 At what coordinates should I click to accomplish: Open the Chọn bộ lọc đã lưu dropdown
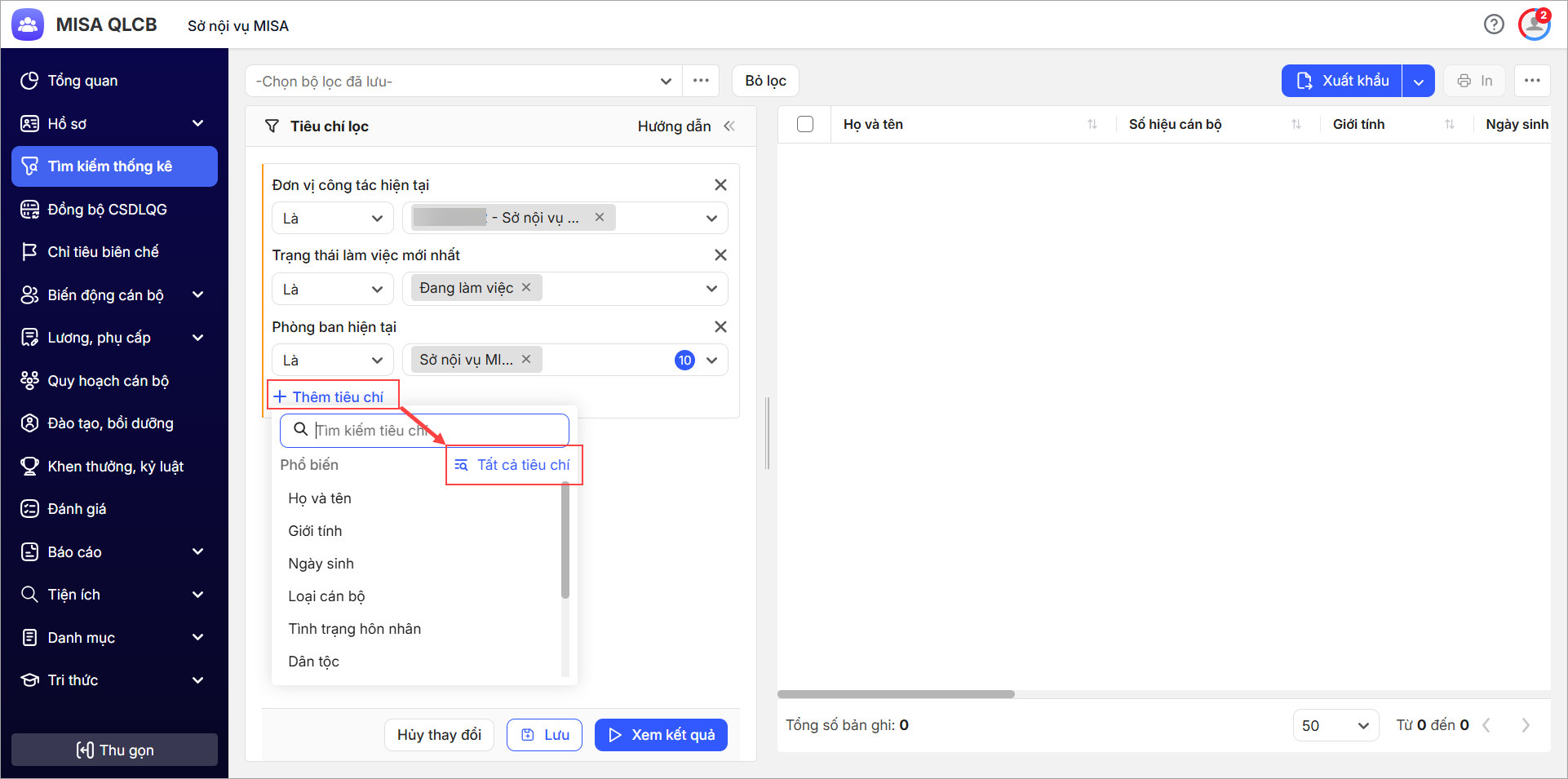coord(463,82)
